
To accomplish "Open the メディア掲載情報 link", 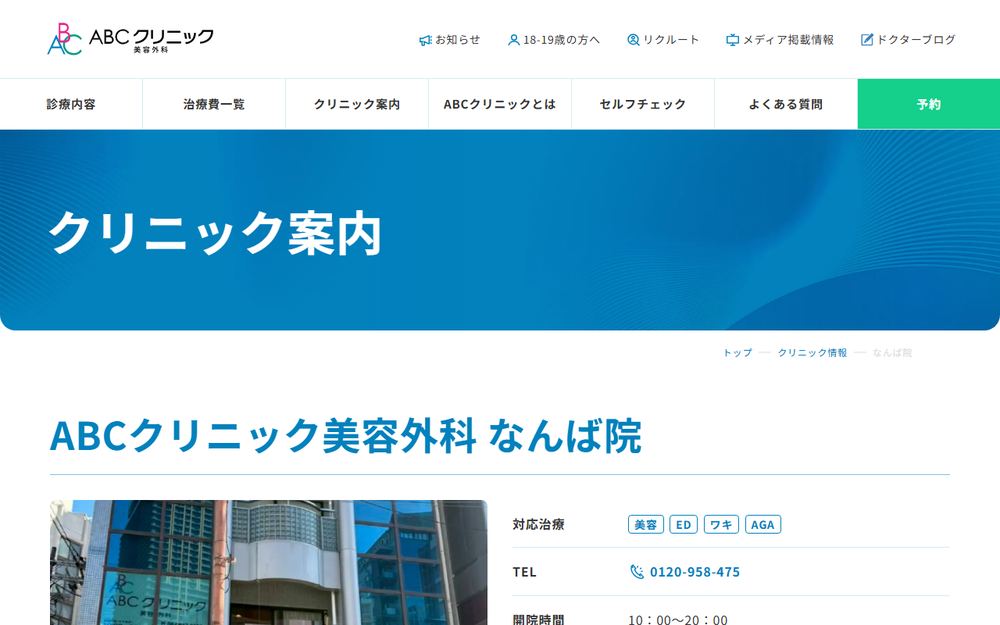I will pyautogui.click(x=779, y=40).
